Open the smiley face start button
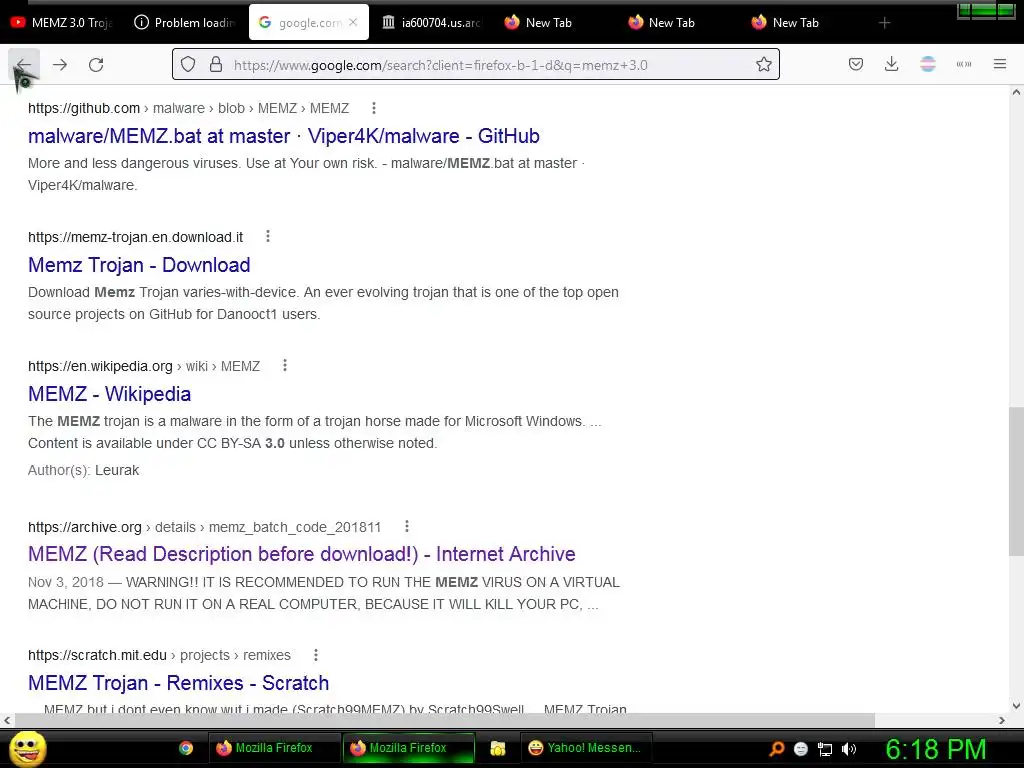1024x768 pixels. click(x=27, y=748)
